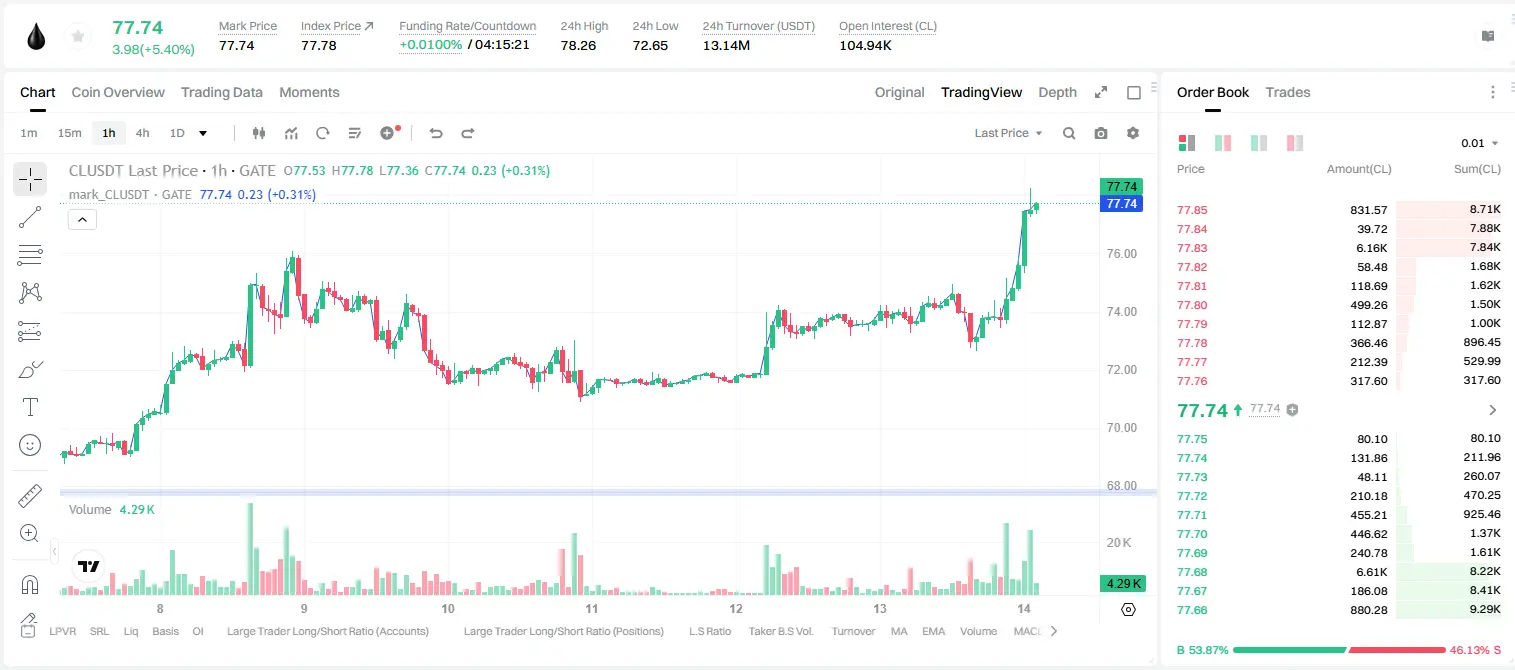Undo last chart action
Screen dimensions: 1515x670
[436, 133]
